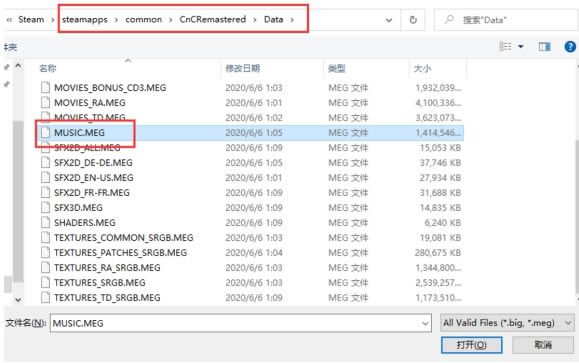Select file SFX2D_EN-US.MEG
Image resolution: width=579 pixels, height=363 pixels.
[x=94, y=178]
